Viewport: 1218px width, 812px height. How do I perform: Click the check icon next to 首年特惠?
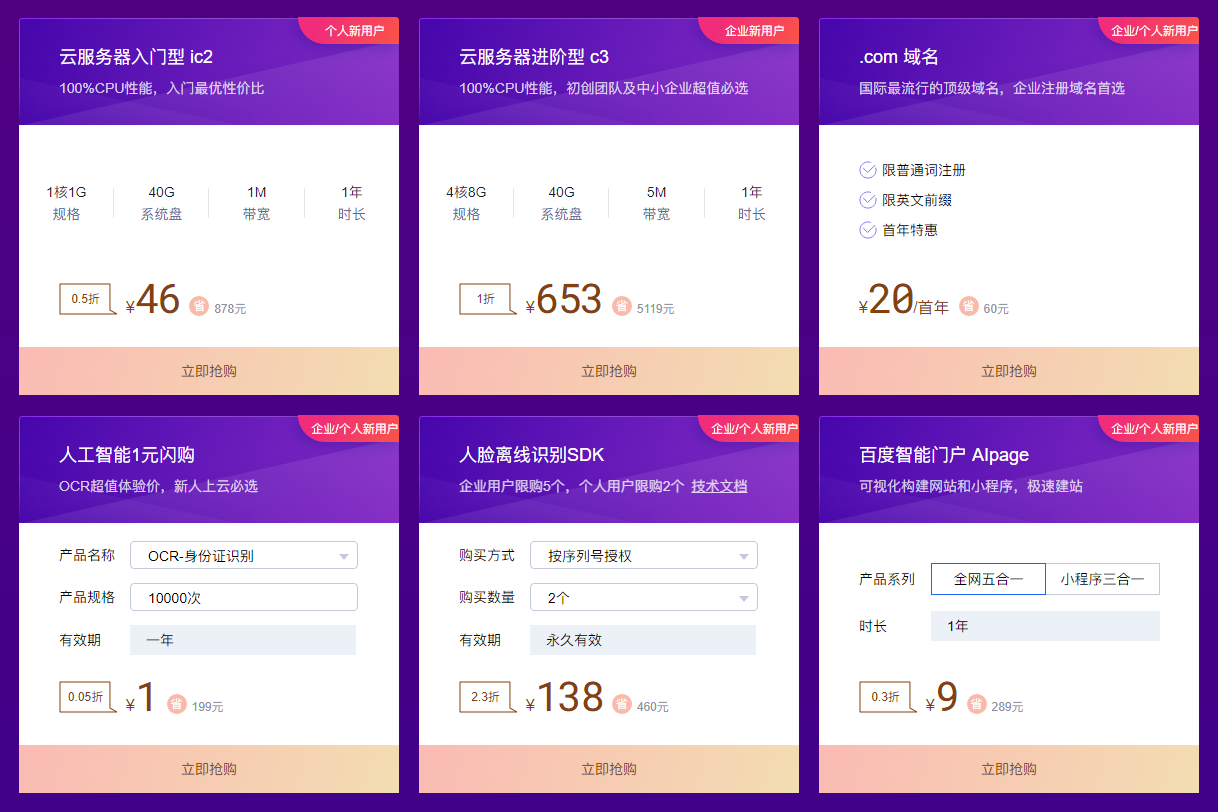868,230
